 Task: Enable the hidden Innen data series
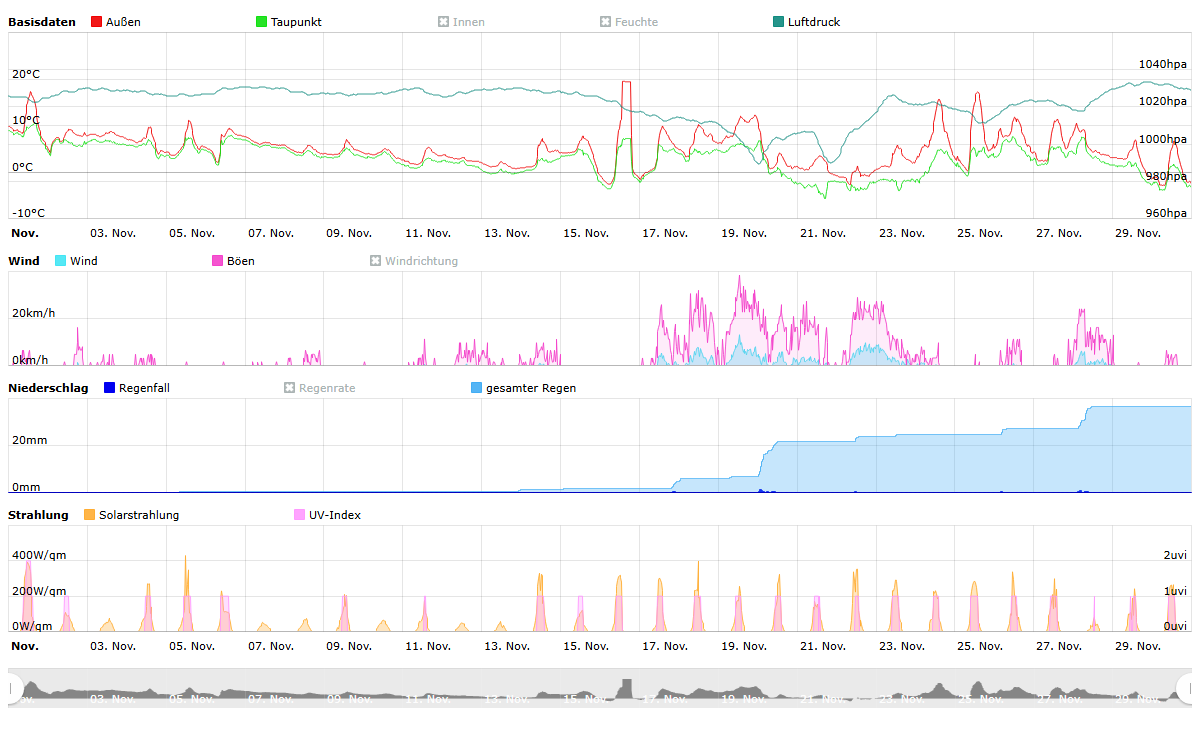click(443, 22)
